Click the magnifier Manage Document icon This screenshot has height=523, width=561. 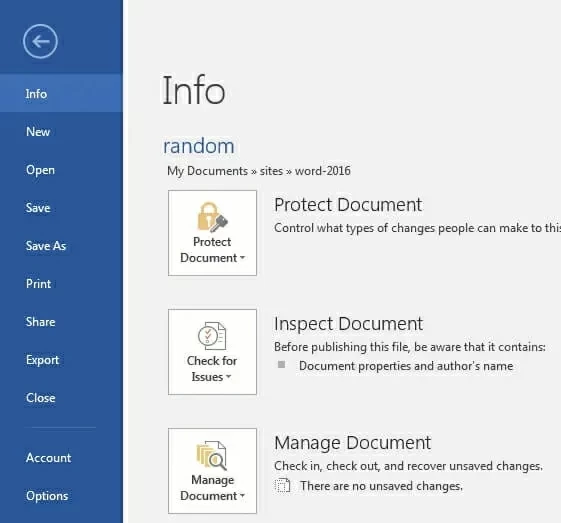pyautogui.click(x=212, y=455)
